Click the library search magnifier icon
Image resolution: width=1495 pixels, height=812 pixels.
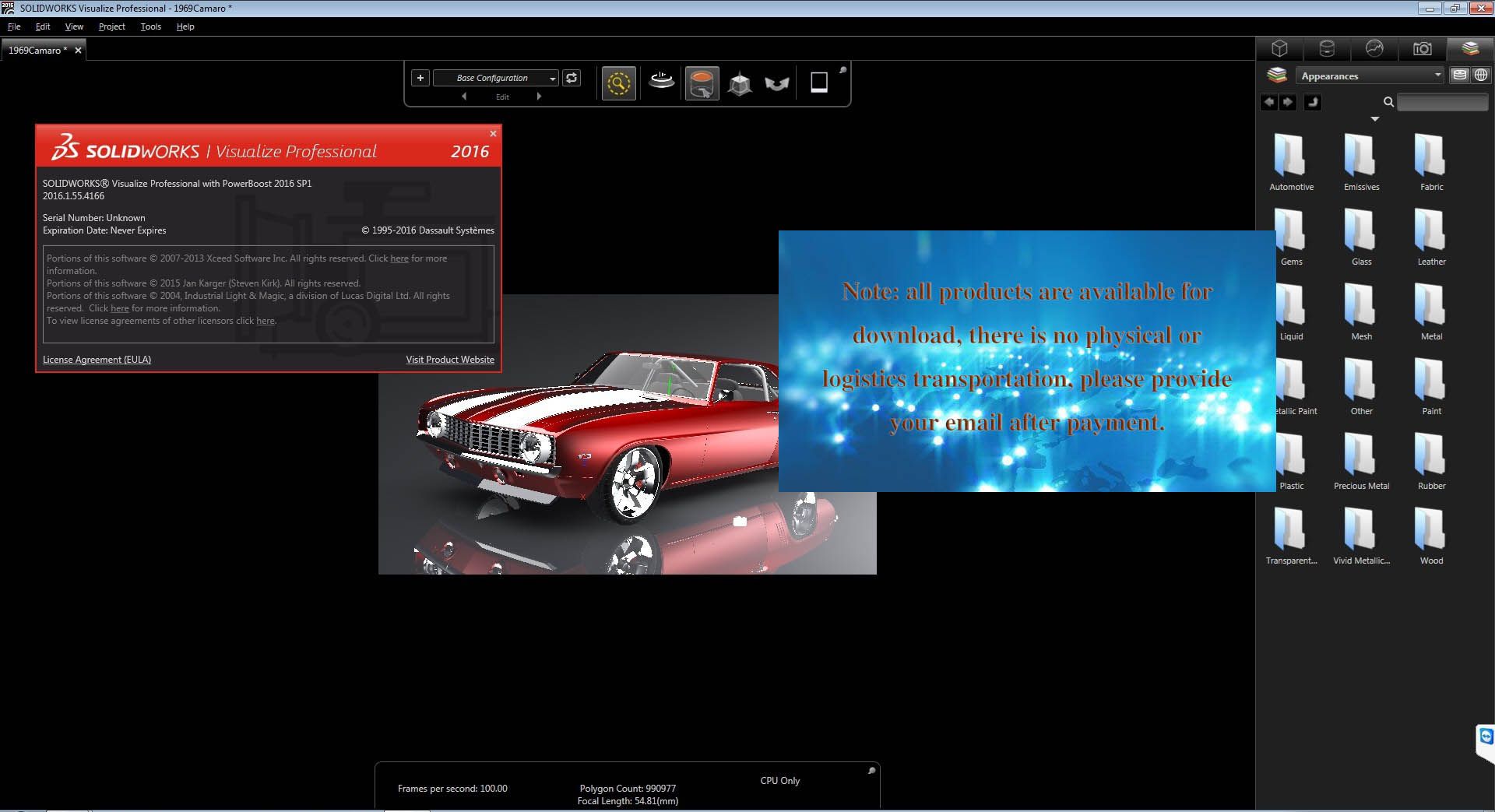pyautogui.click(x=1388, y=102)
